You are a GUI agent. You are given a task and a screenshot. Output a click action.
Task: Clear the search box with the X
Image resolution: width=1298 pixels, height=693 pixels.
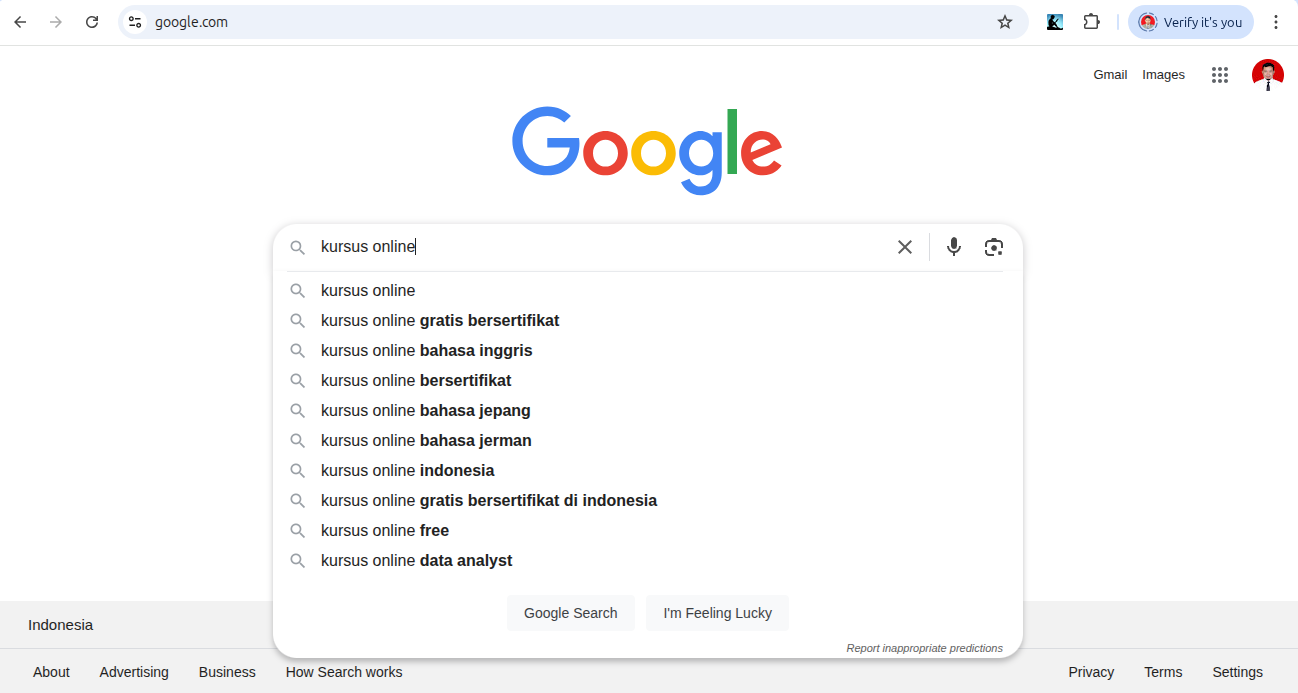(905, 247)
